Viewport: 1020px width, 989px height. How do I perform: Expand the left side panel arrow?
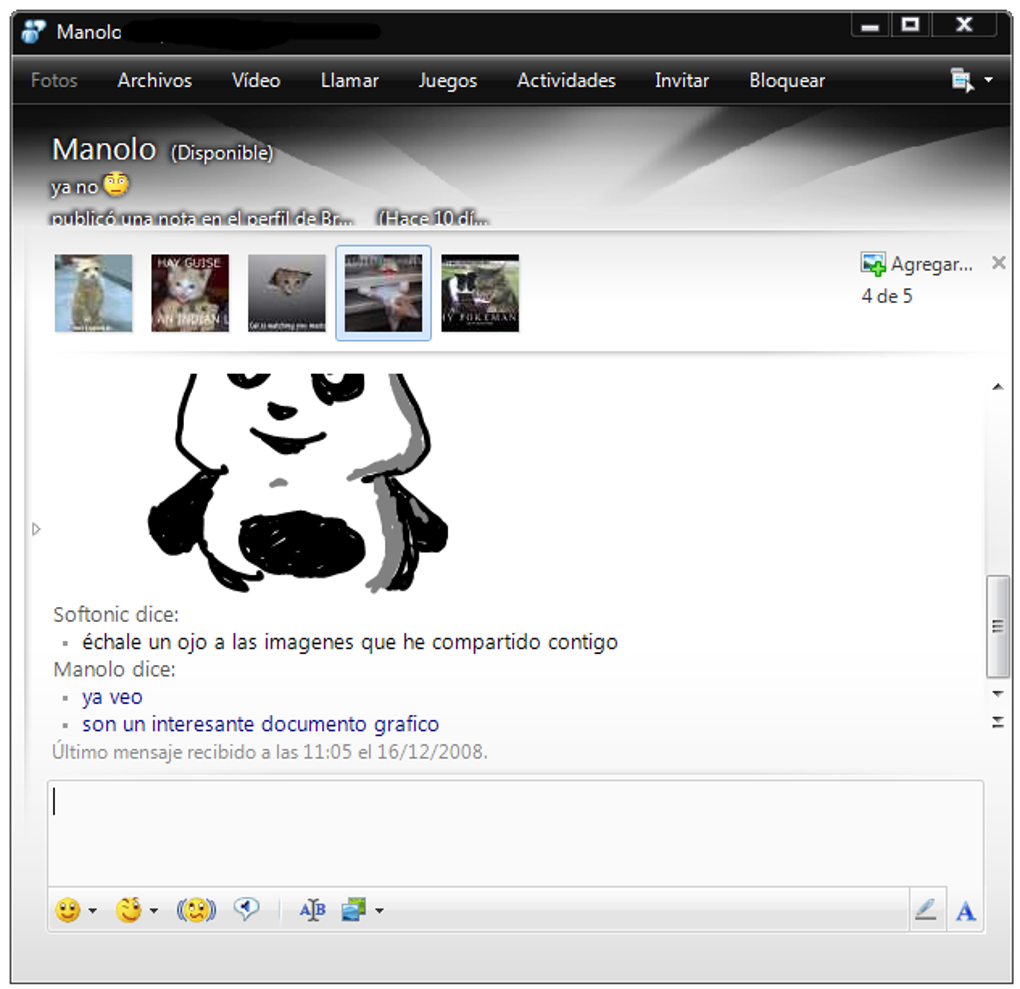point(36,529)
